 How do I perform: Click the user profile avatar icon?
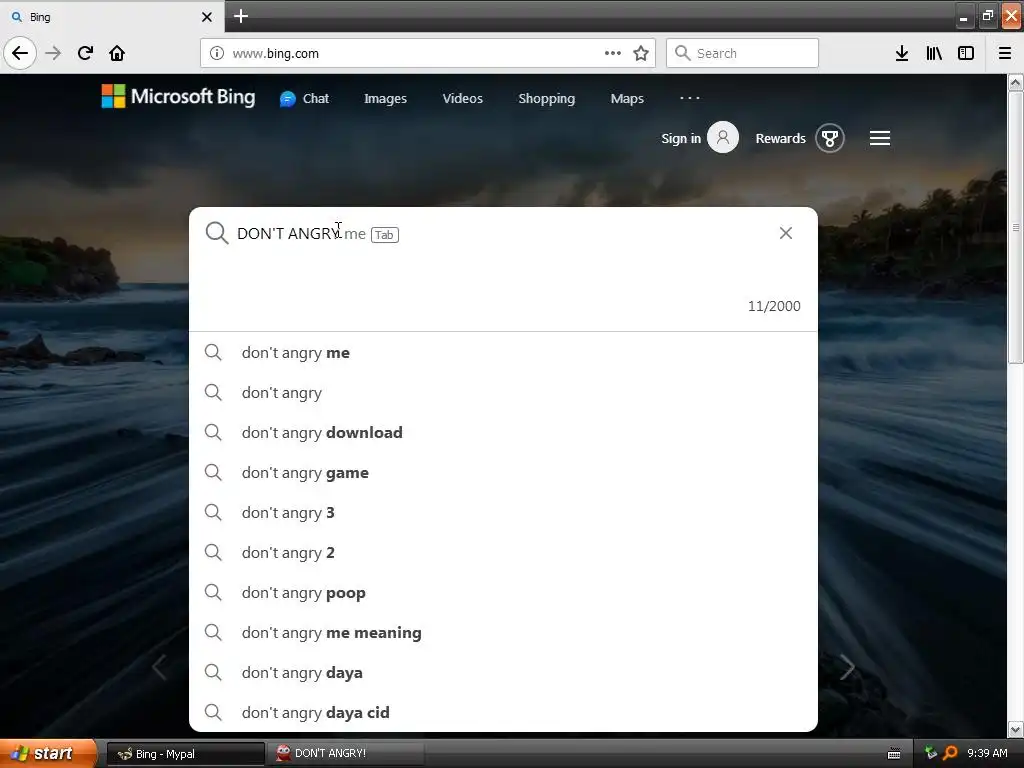(723, 137)
